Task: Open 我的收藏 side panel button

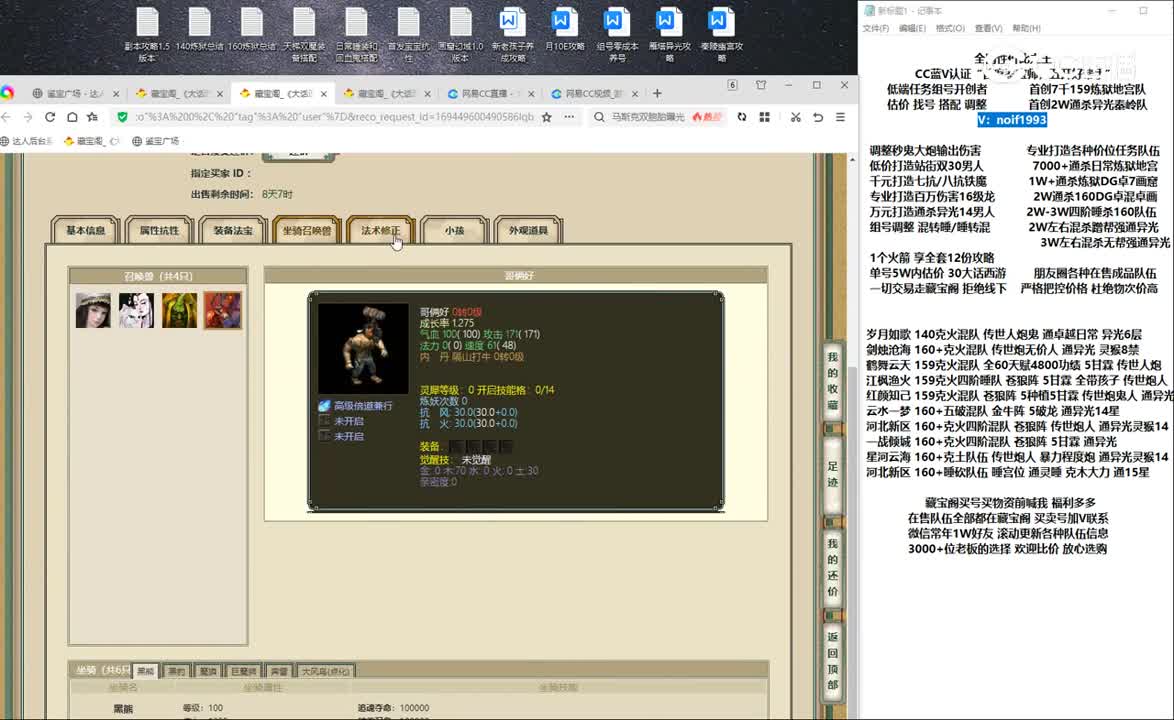Action: click(x=832, y=382)
